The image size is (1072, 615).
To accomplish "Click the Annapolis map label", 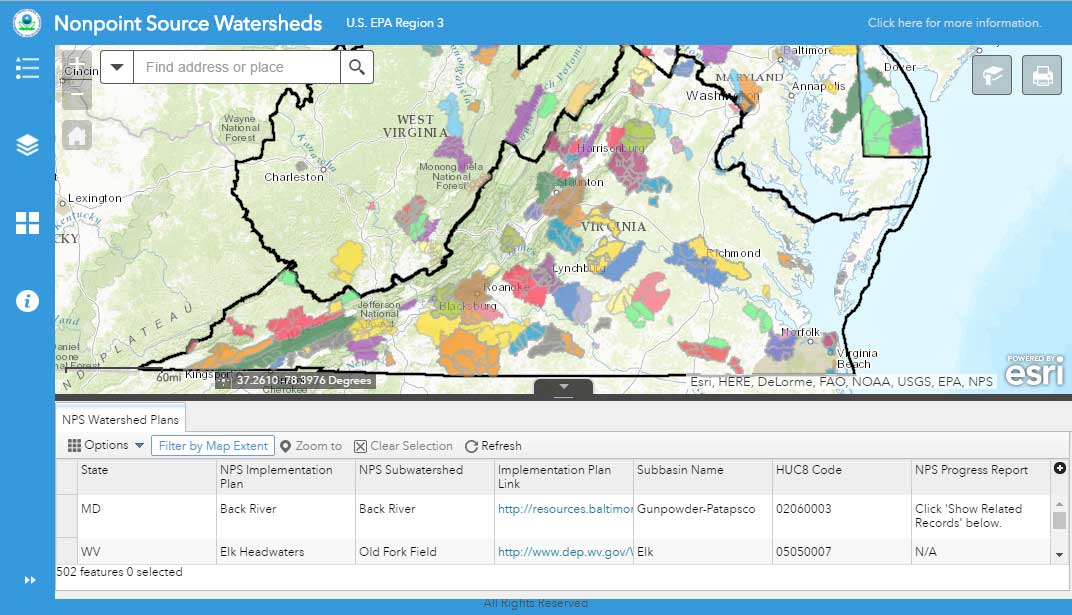I will pos(818,87).
